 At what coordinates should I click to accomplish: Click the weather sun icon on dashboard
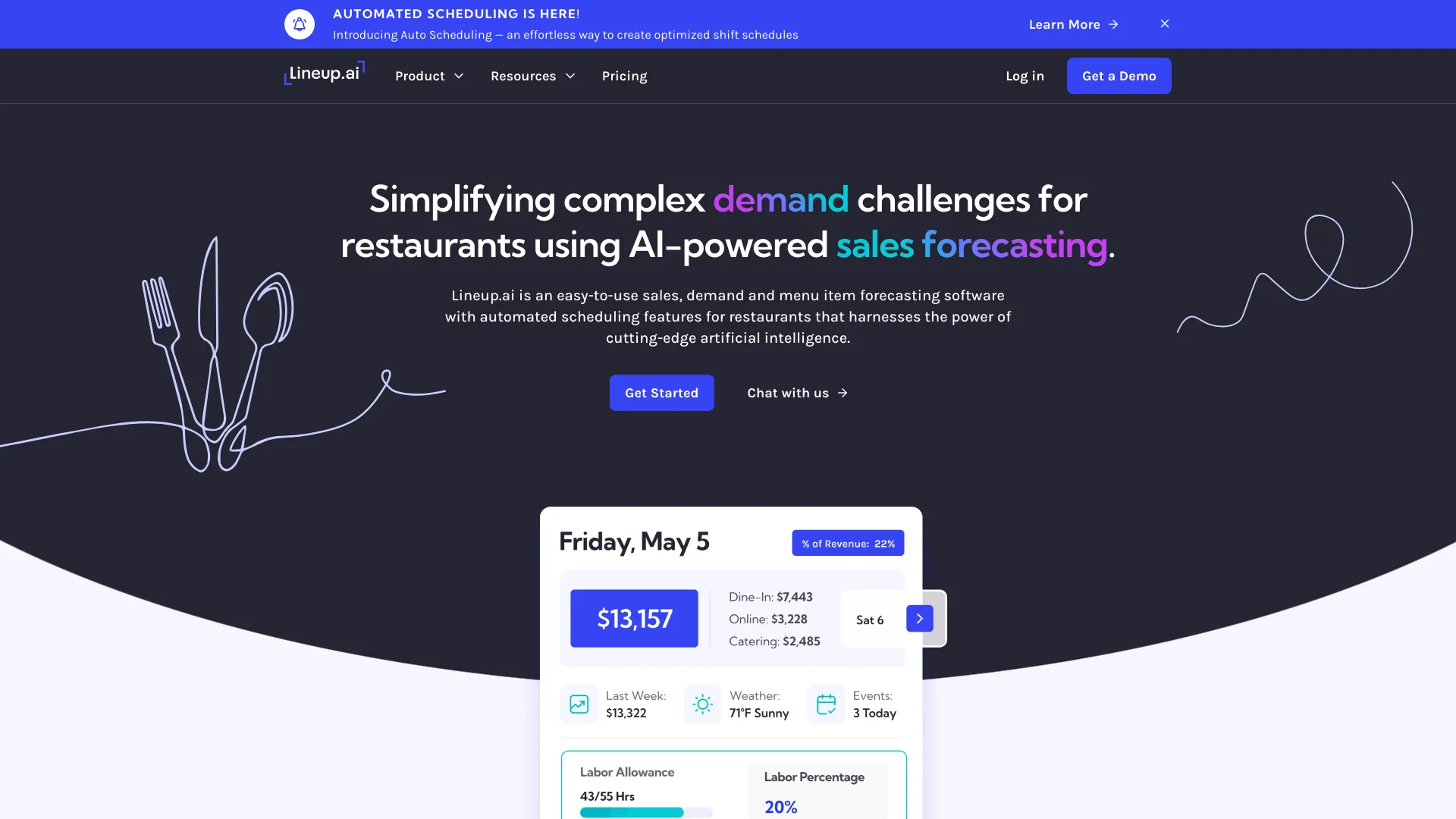tap(702, 704)
